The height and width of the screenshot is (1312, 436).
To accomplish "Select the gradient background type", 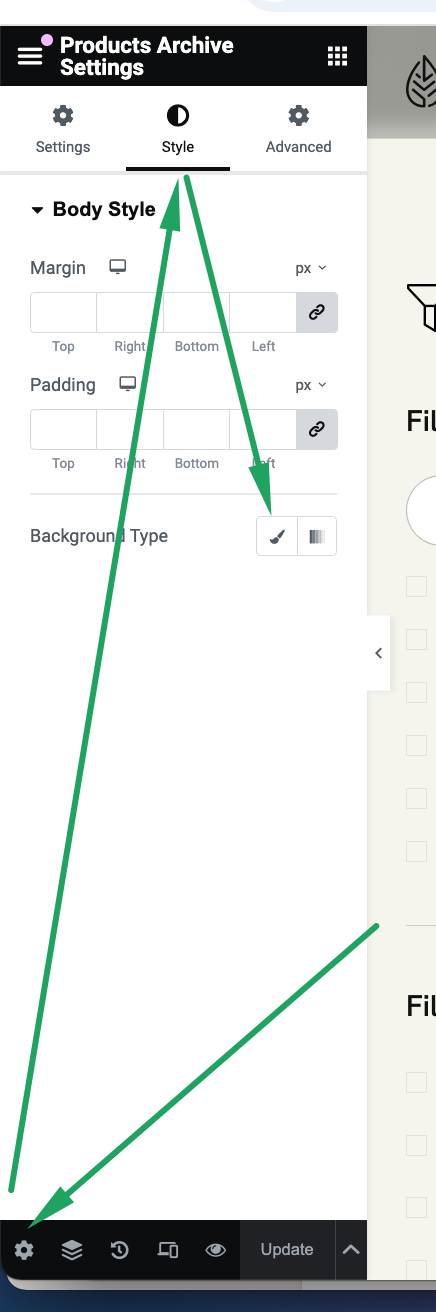I will point(317,536).
